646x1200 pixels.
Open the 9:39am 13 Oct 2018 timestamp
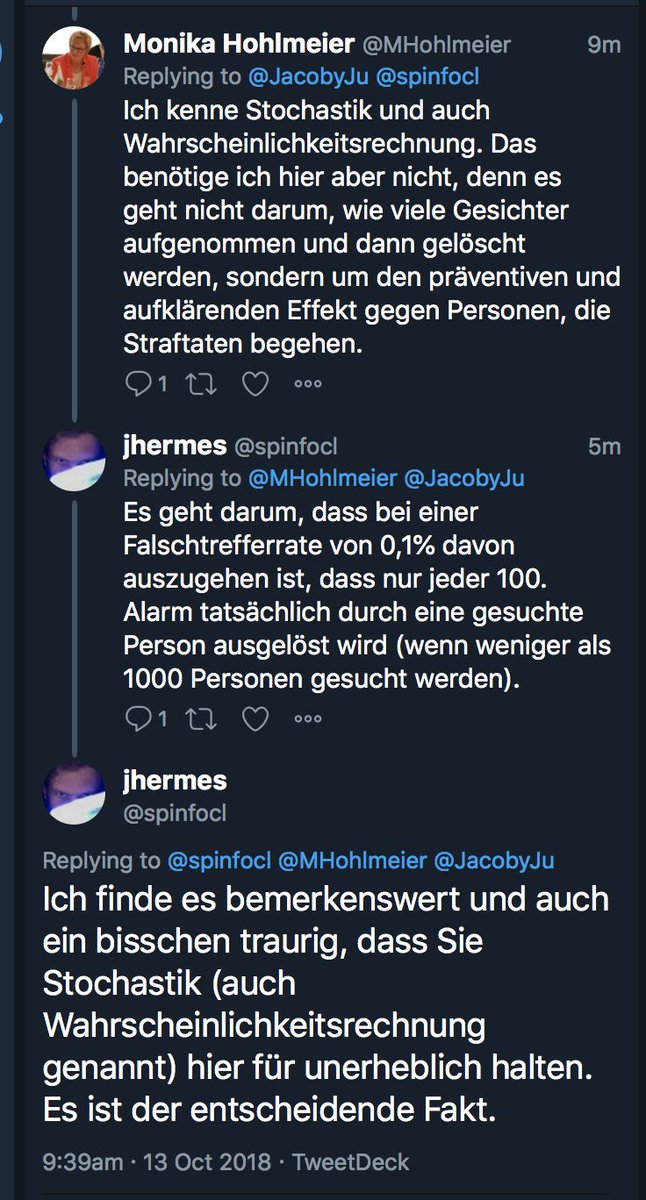click(x=156, y=1163)
